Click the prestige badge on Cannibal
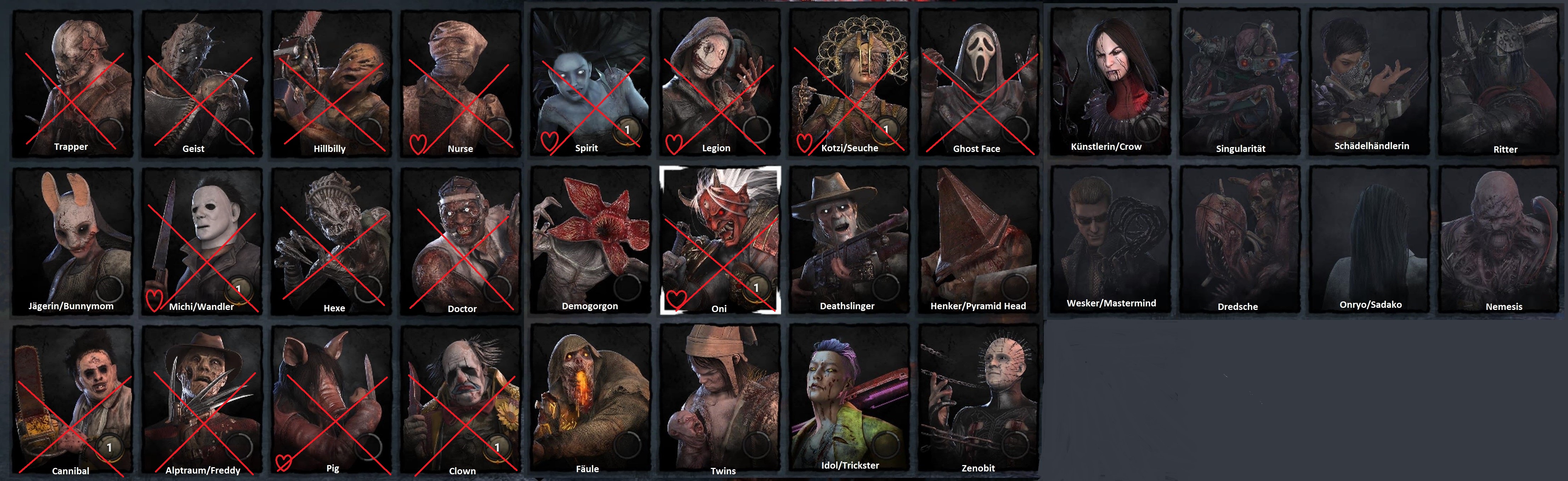 coord(108,448)
